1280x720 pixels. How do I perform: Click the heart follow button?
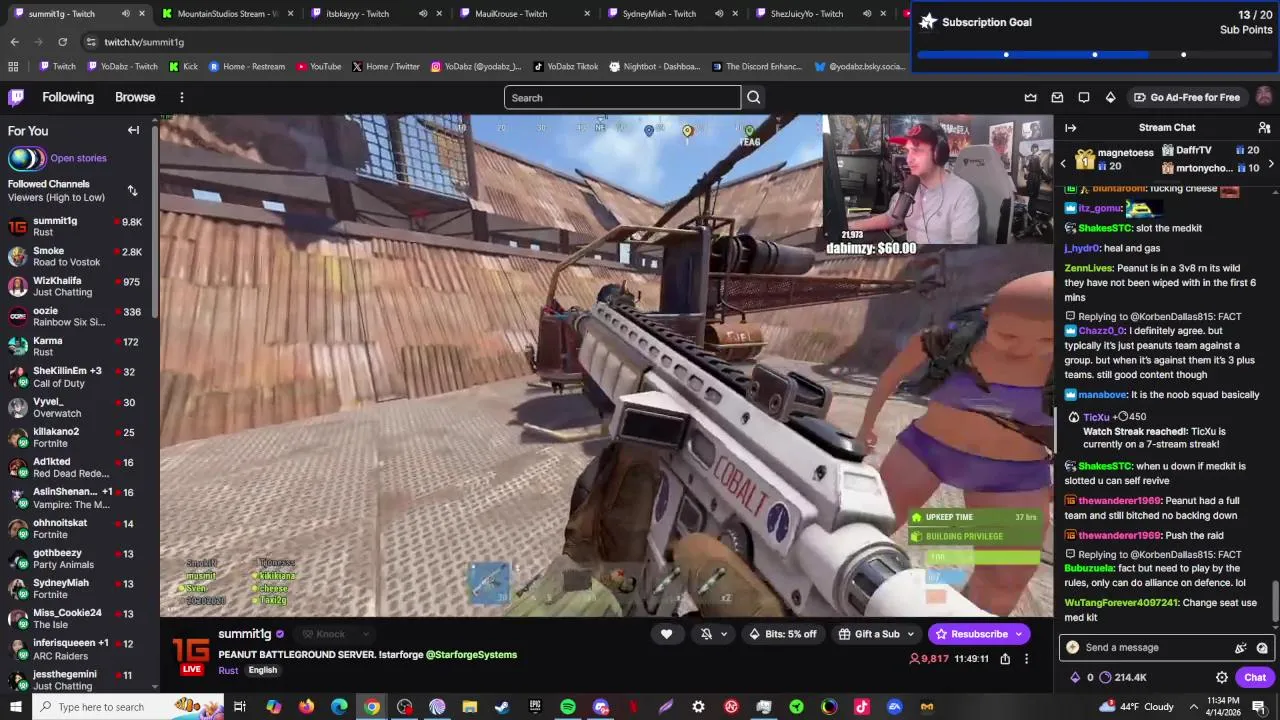pyautogui.click(x=667, y=634)
